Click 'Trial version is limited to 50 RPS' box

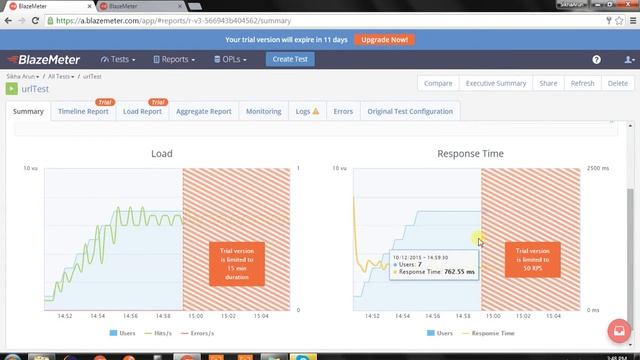[x=533, y=260]
